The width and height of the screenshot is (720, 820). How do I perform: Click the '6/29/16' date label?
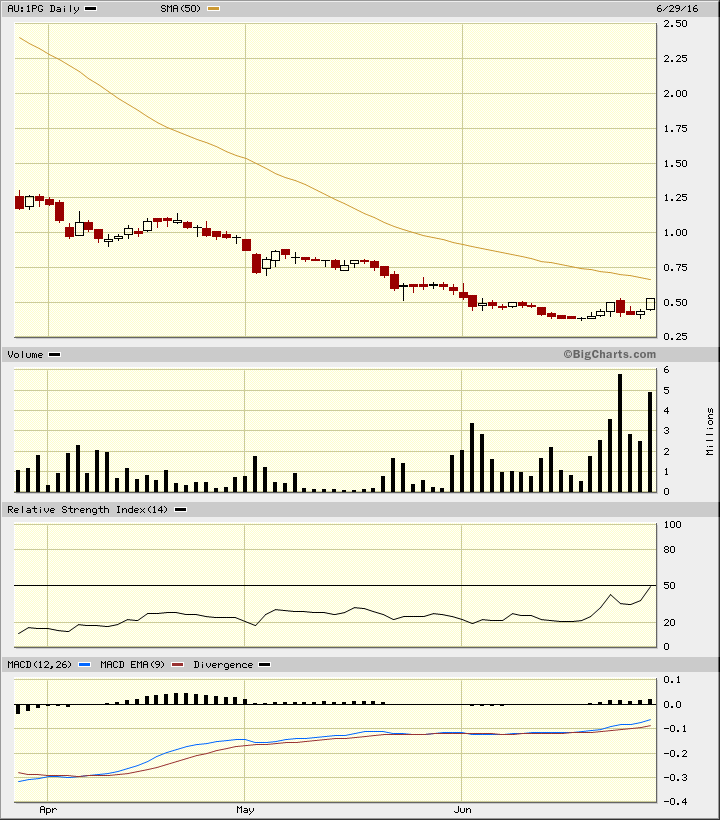click(x=677, y=8)
